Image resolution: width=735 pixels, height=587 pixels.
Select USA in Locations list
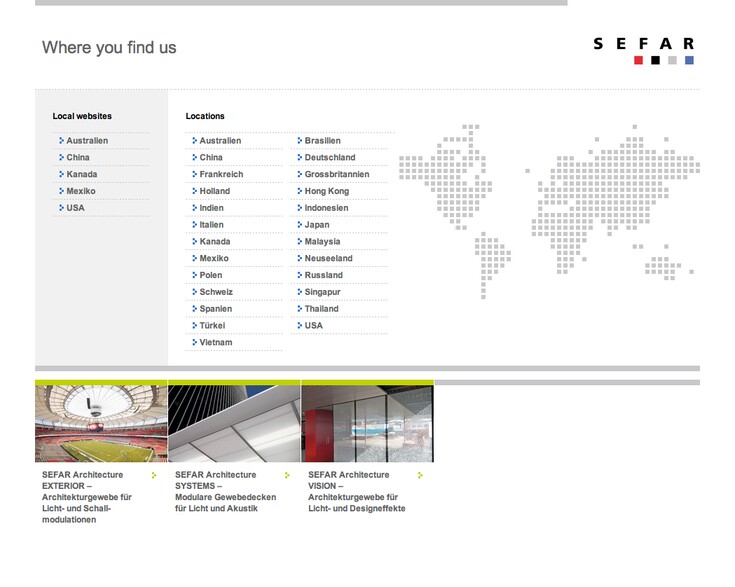point(314,326)
